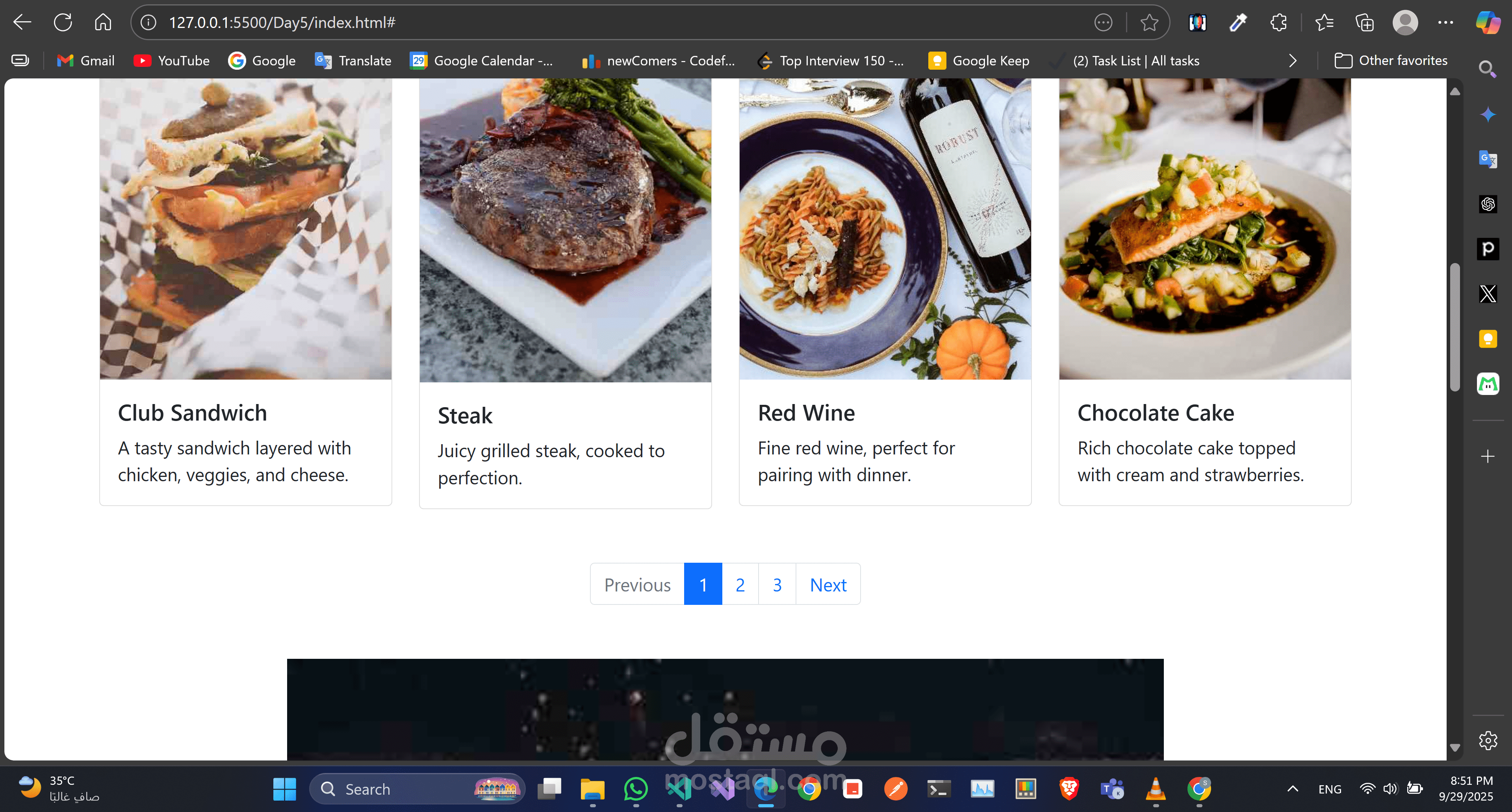Screen dimensions: 1512x812
Task: Open the sidebar search icon
Action: tap(1487, 69)
